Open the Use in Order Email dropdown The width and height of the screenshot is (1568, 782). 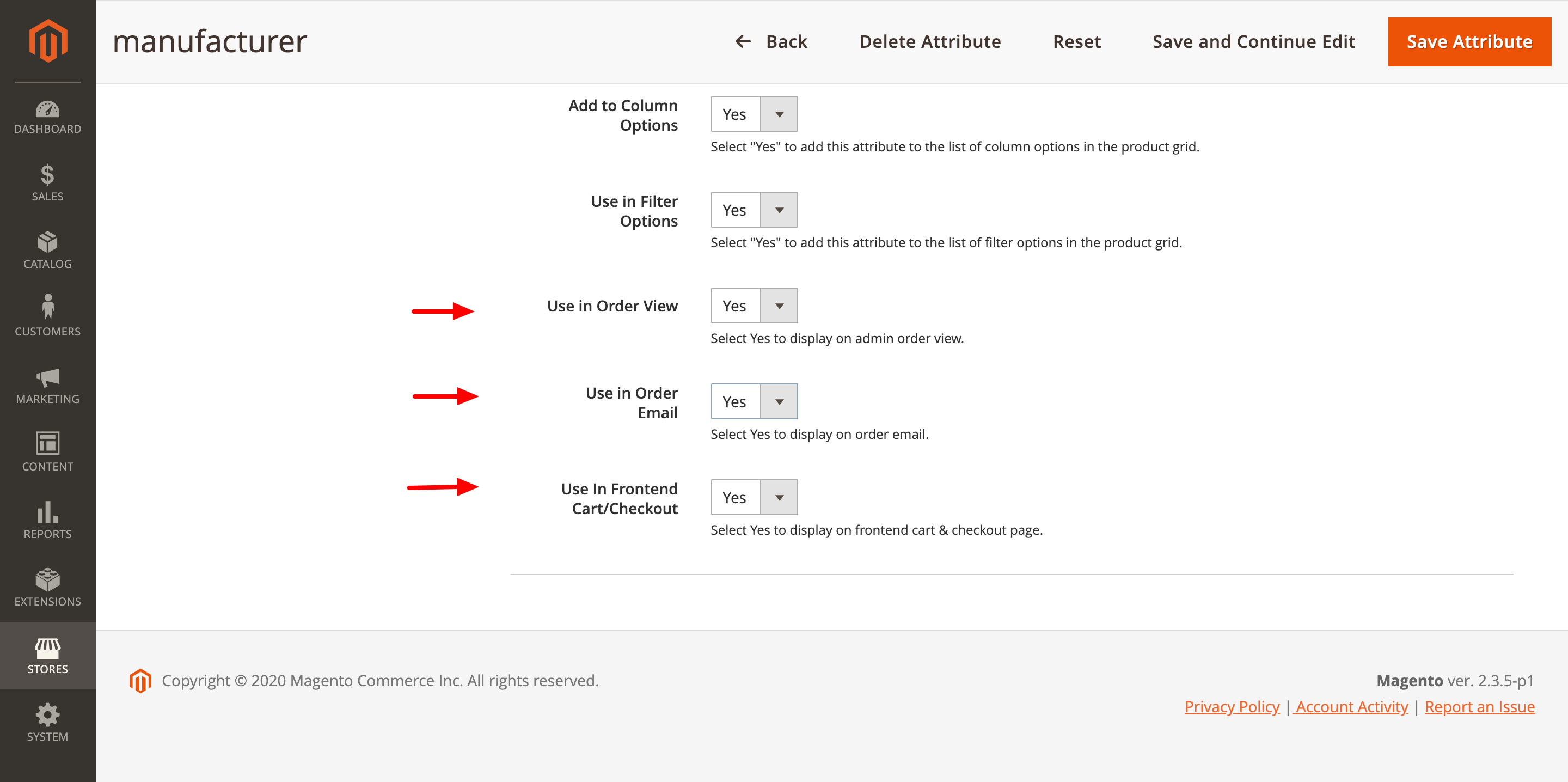(754, 401)
